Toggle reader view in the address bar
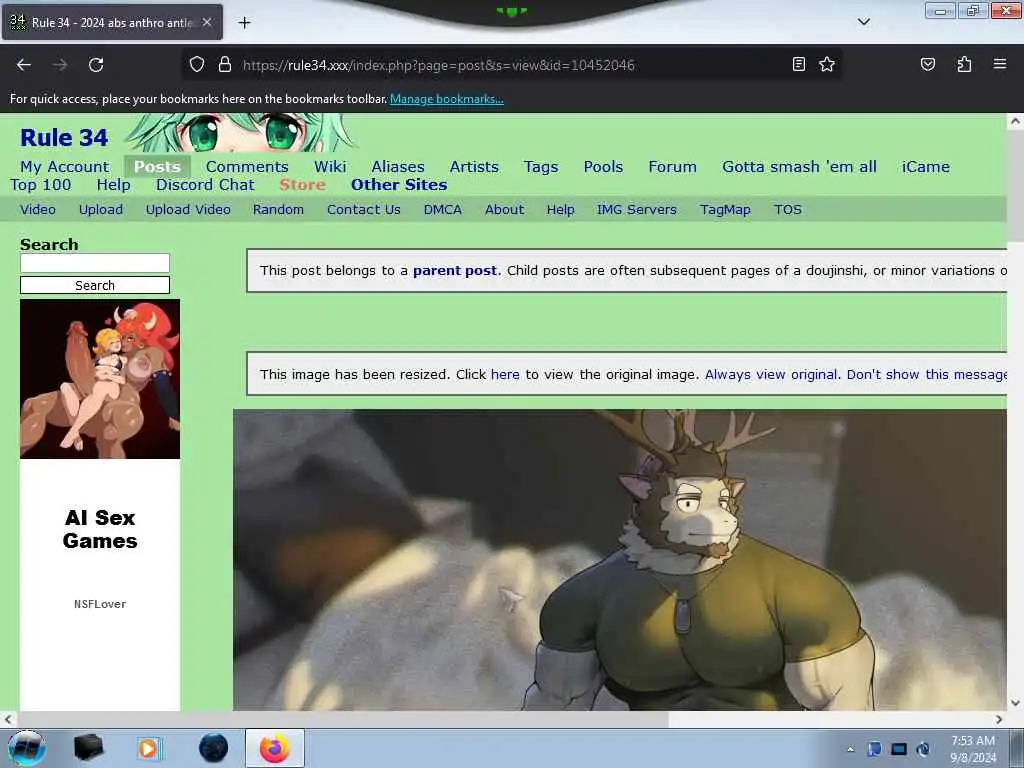Image resolution: width=1024 pixels, height=768 pixels. 799,64
